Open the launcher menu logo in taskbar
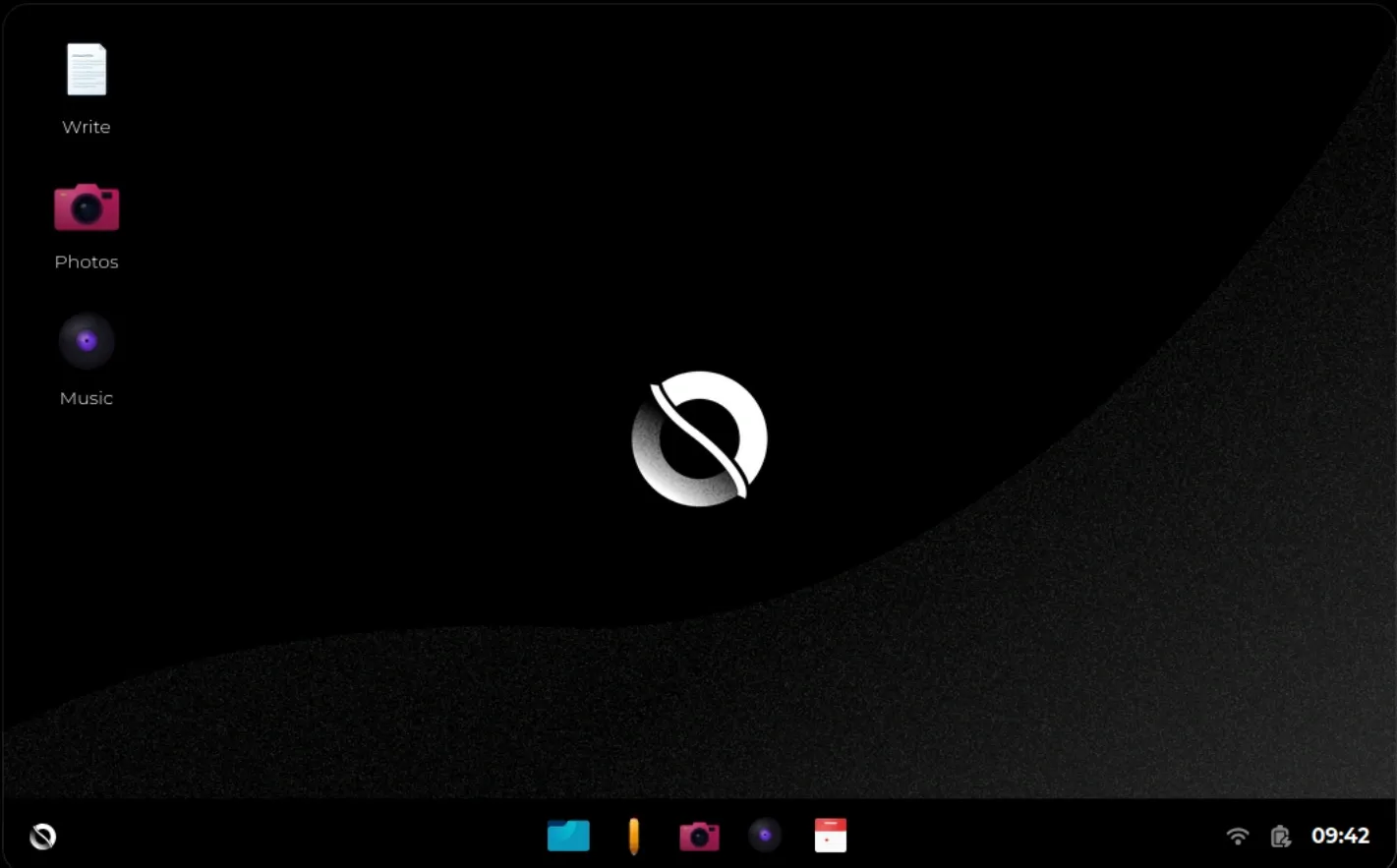This screenshot has width=1397, height=868. (43, 837)
